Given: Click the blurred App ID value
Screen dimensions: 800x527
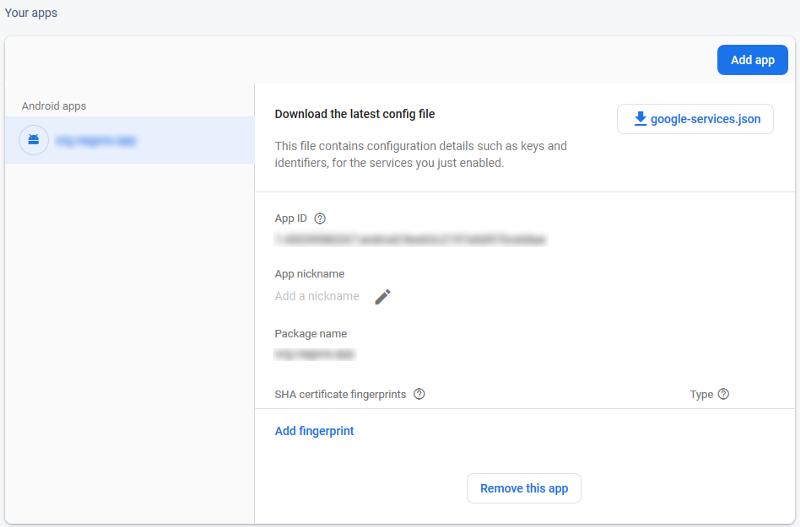Looking at the screenshot, I should click(410, 240).
